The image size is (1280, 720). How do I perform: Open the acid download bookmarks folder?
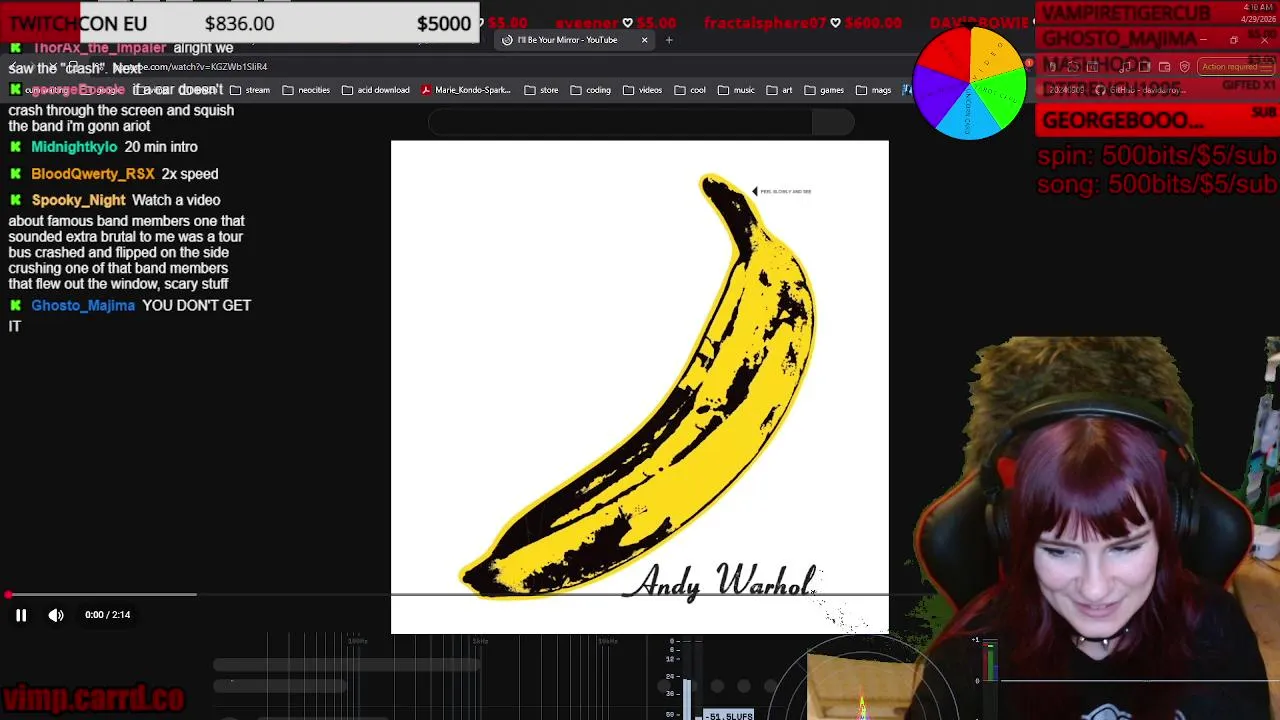[x=376, y=90]
